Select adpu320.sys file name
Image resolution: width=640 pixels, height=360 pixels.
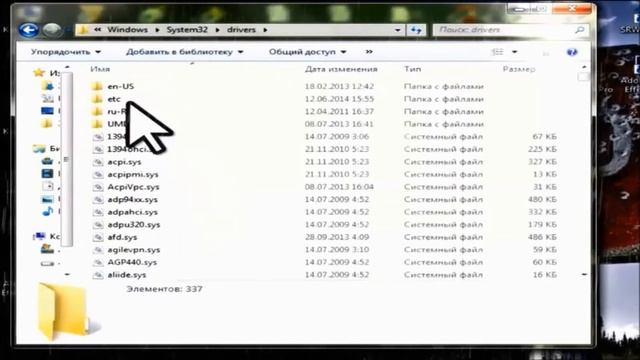pyautogui.click(x=134, y=225)
